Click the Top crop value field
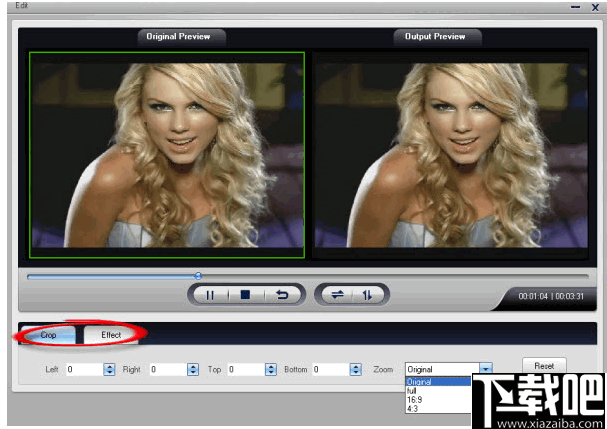 click(x=246, y=369)
